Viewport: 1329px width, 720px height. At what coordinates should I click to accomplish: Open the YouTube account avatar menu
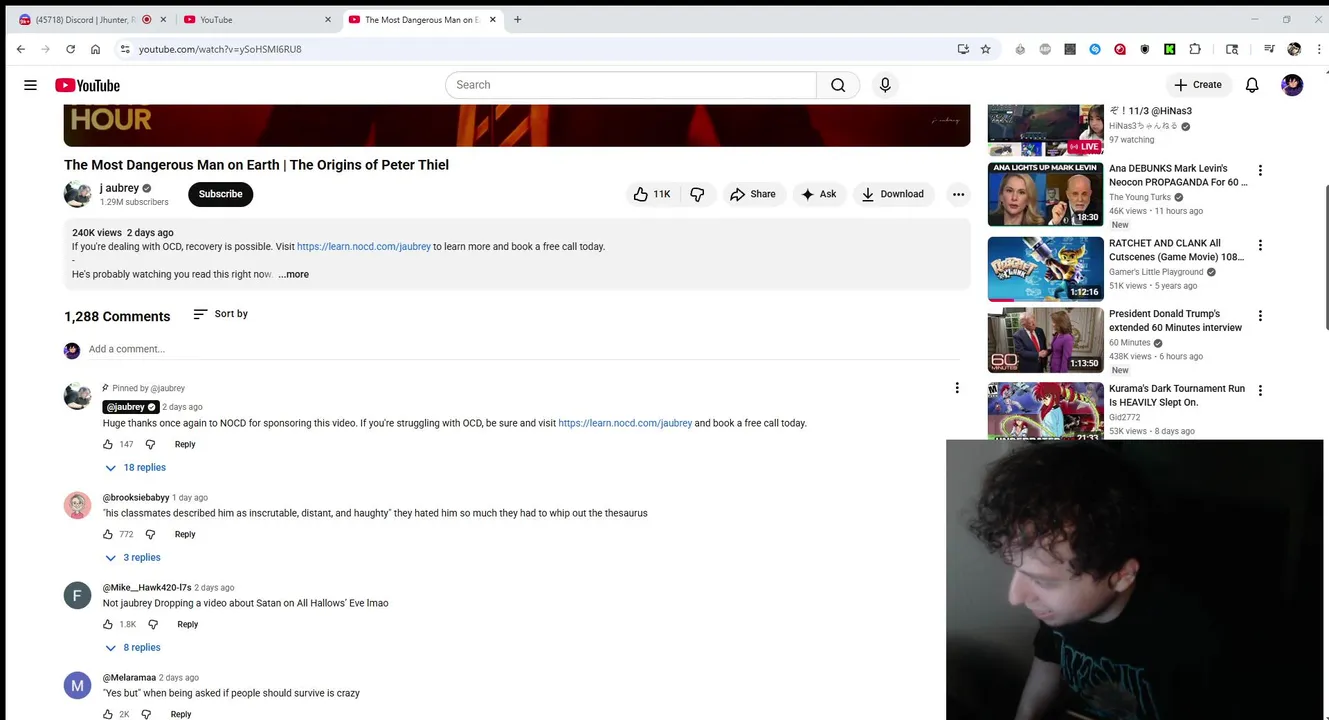tap(1292, 85)
